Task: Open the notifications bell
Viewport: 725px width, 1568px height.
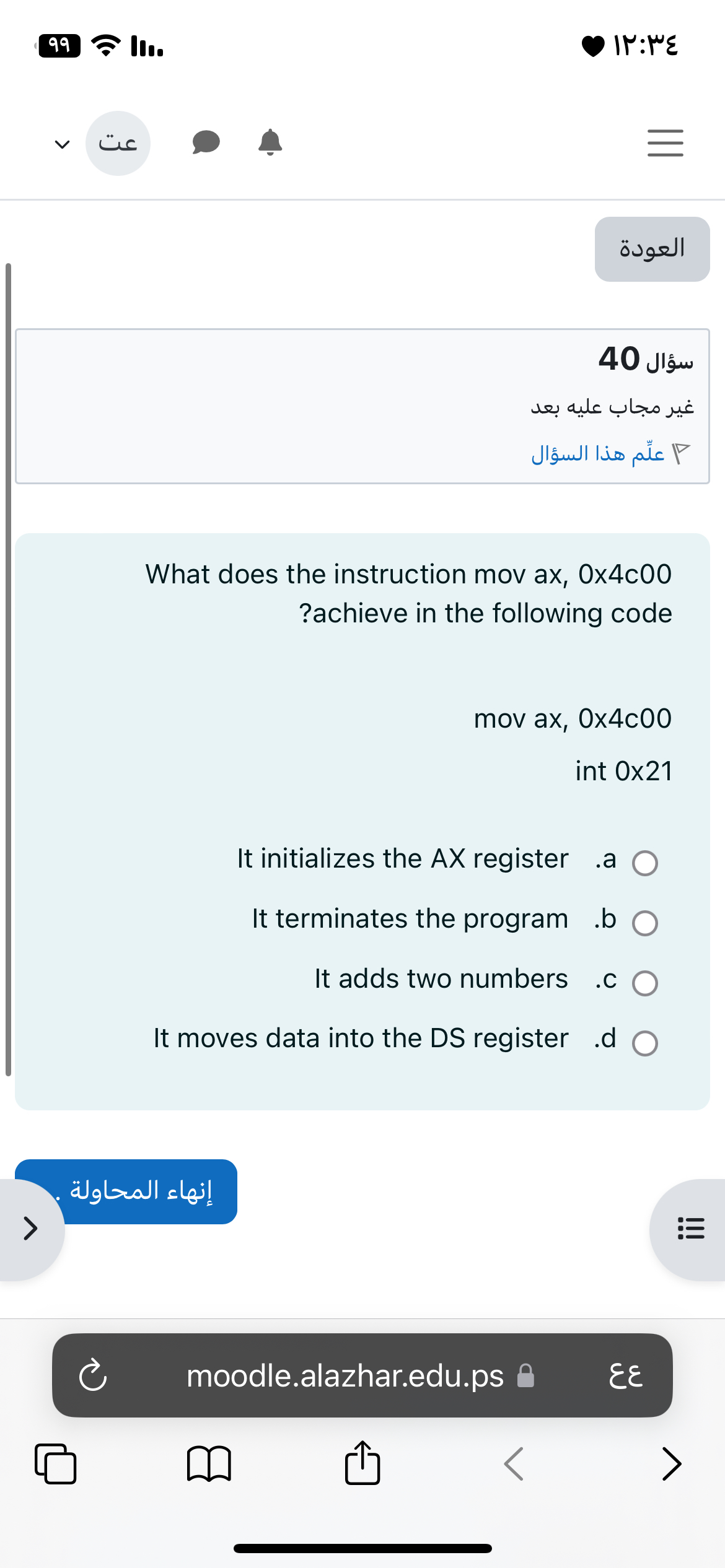Action: pos(269,142)
